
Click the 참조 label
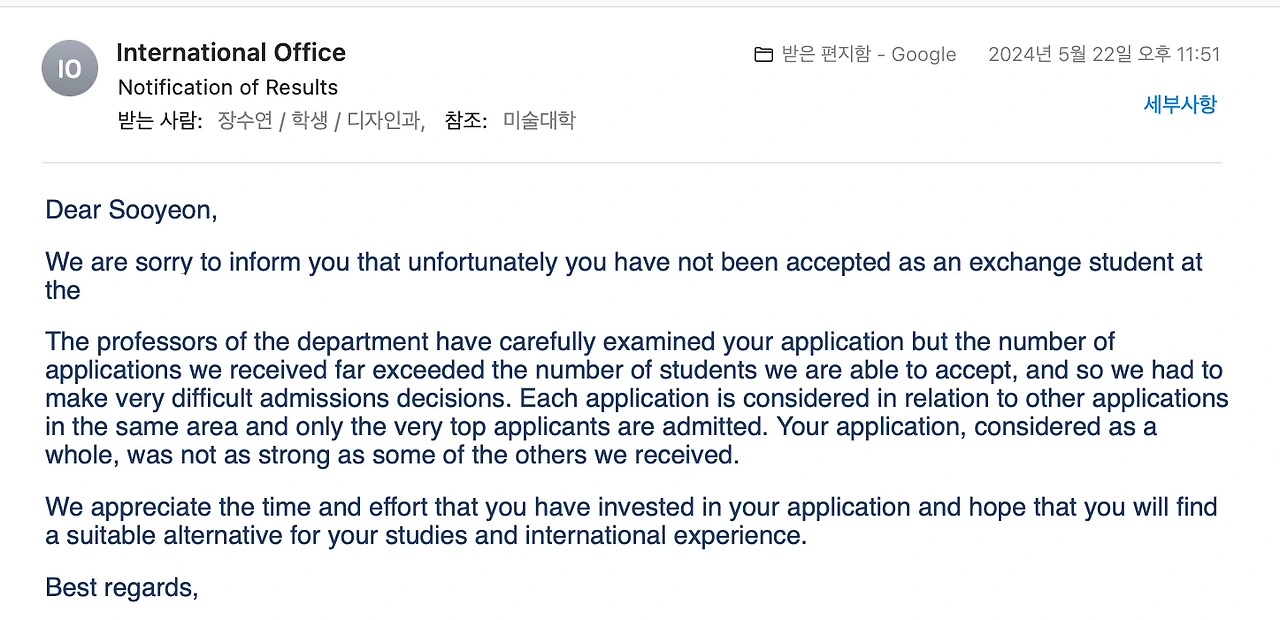pyautogui.click(x=465, y=121)
